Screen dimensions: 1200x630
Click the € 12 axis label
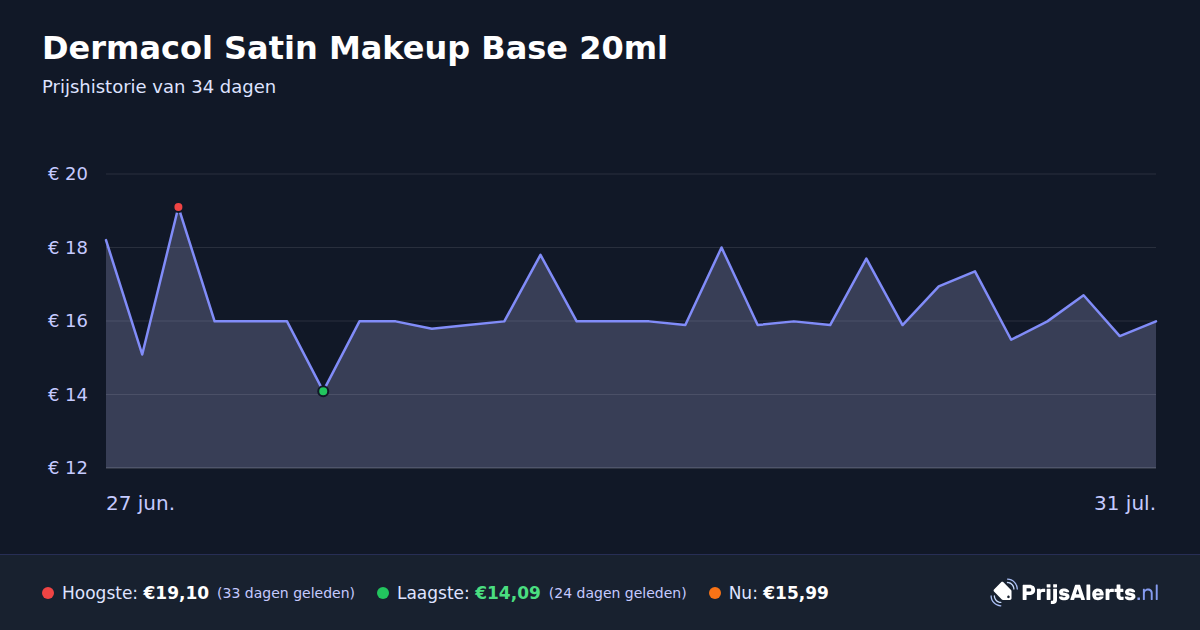click(x=68, y=468)
